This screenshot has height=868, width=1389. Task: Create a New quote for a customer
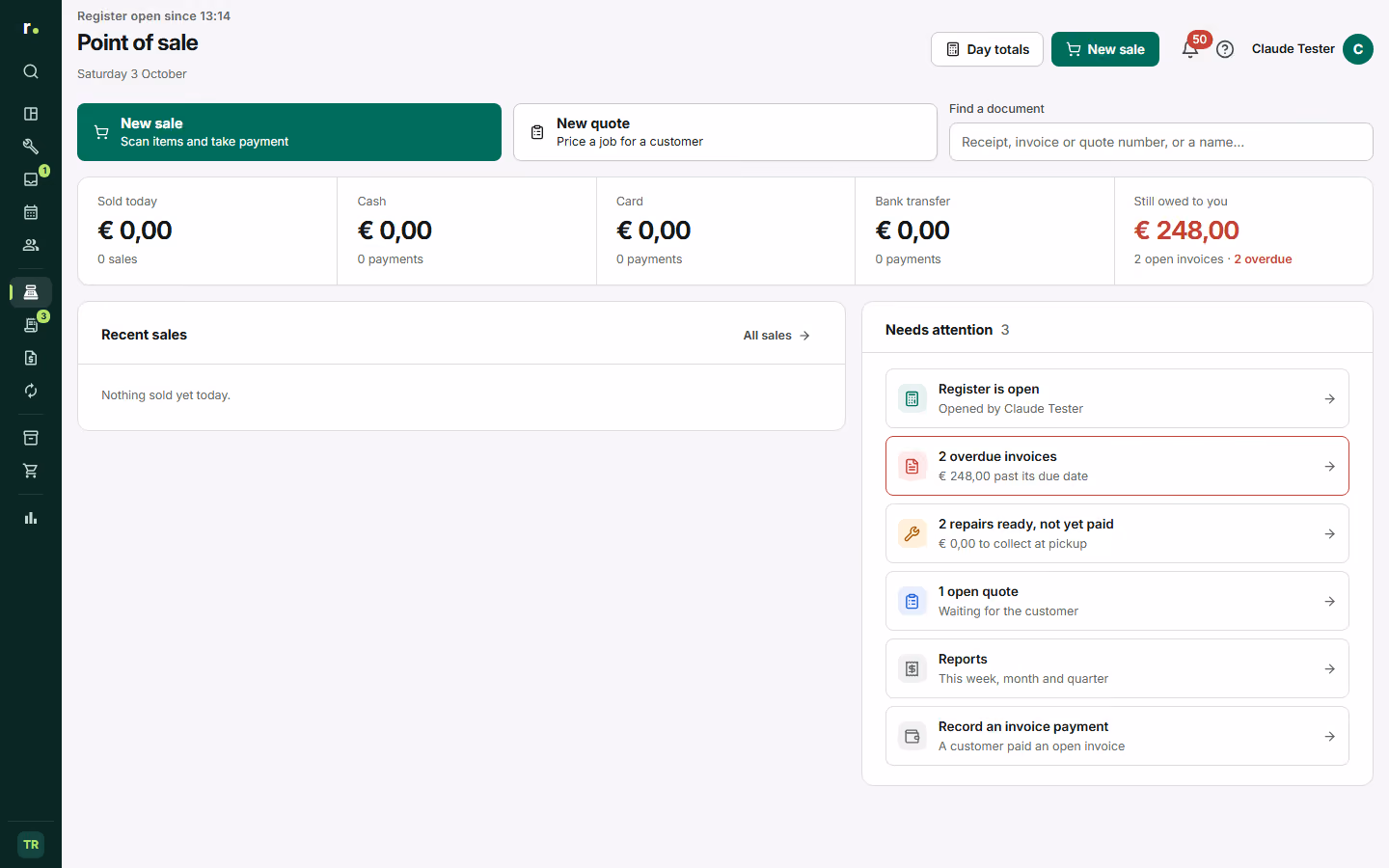725,132
